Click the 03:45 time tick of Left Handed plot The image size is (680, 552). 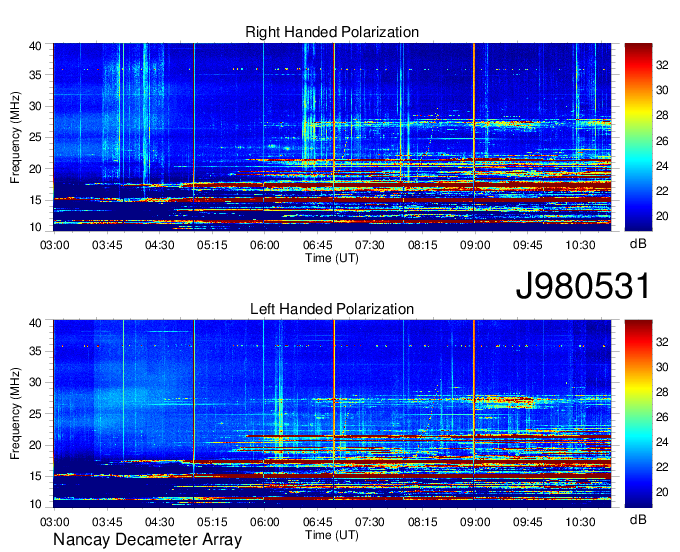107,522
